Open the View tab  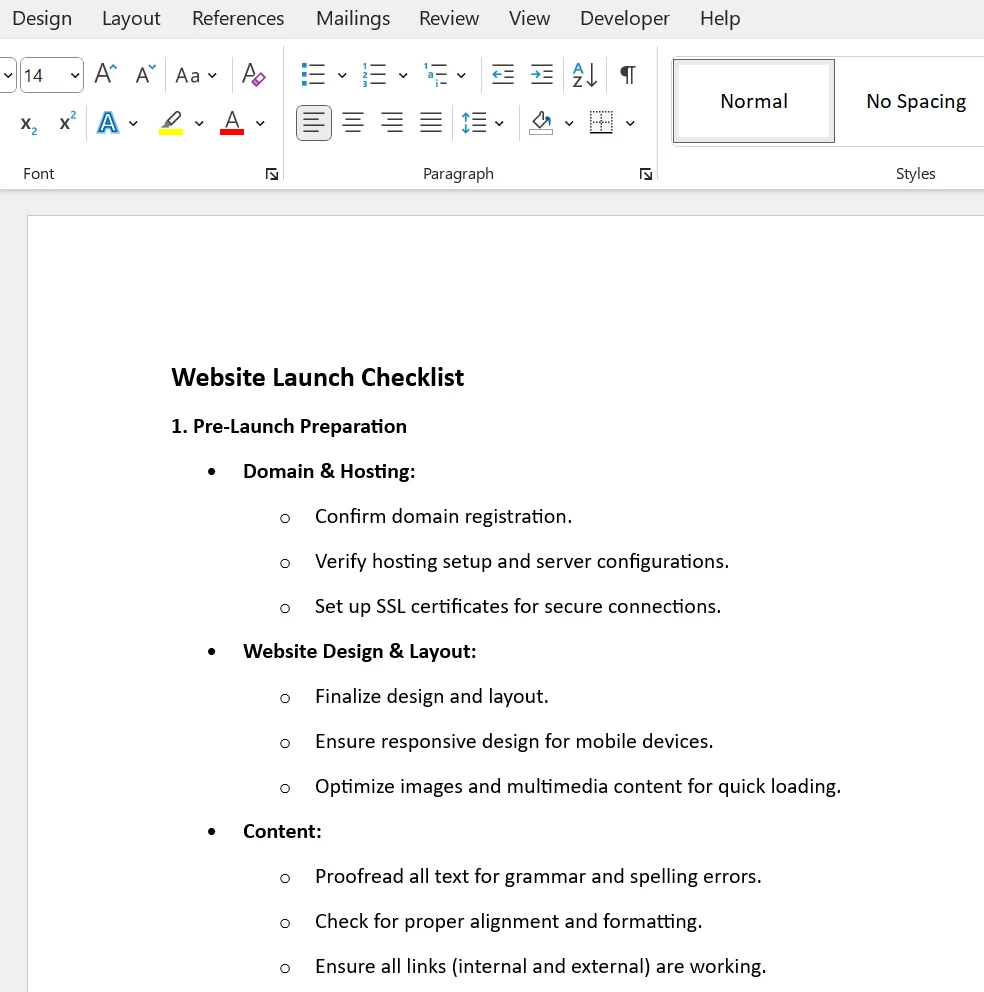point(530,18)
